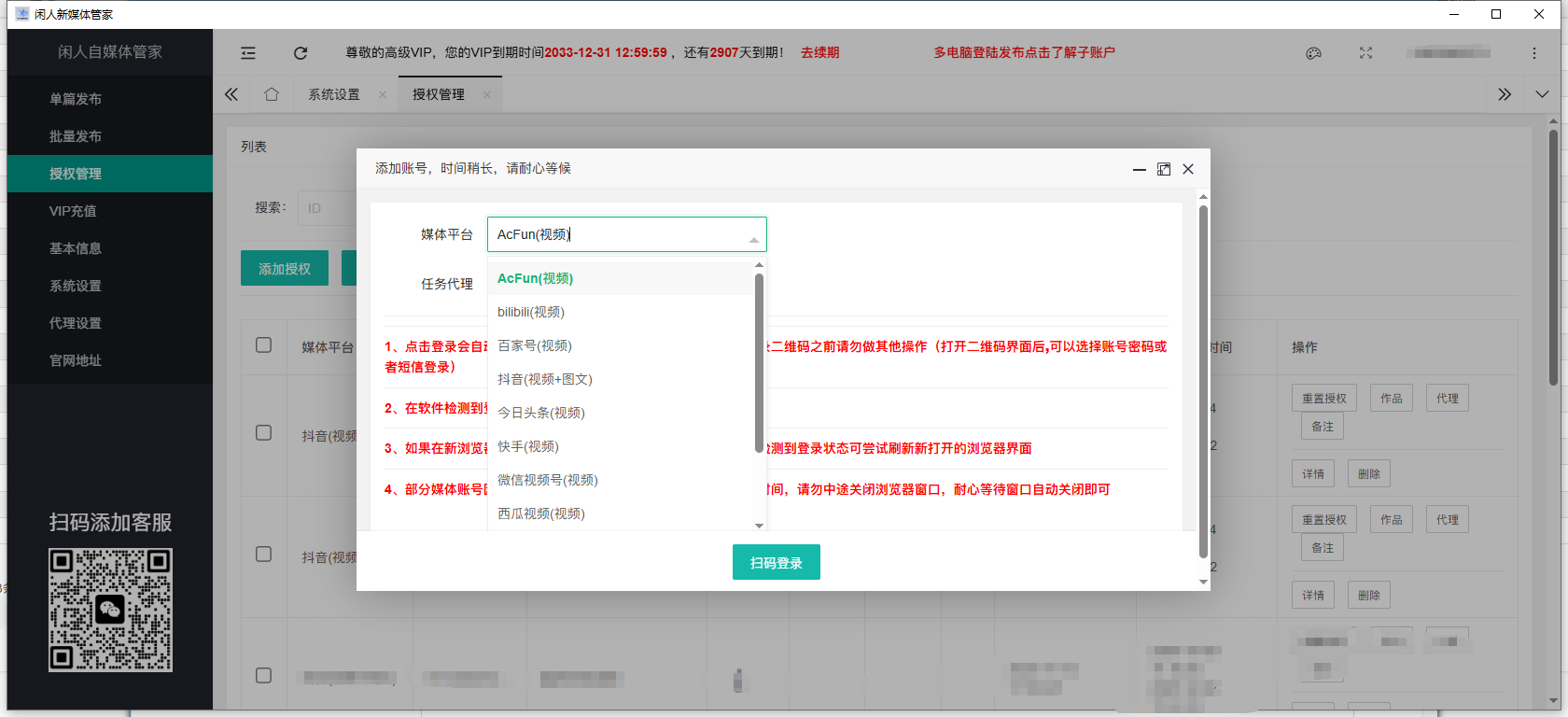Open 系统设置 in sidebar
Image resolution: width=1568 pixels, height=717 pixels.
click(110, 286)
